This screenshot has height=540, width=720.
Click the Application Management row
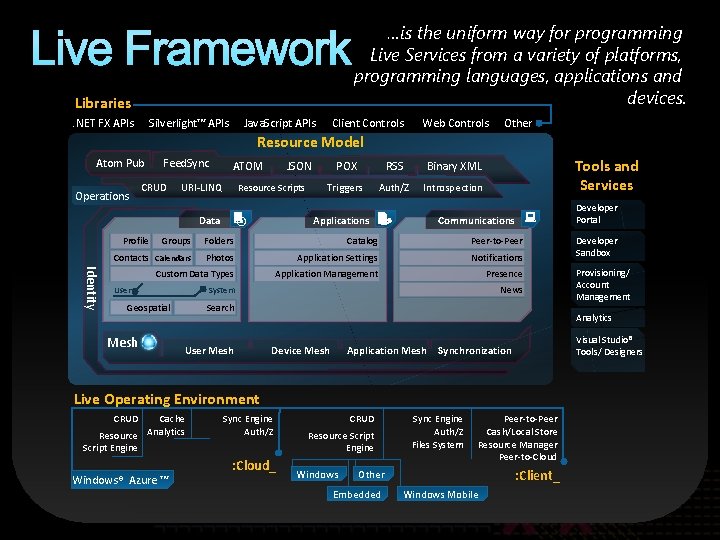317,274
